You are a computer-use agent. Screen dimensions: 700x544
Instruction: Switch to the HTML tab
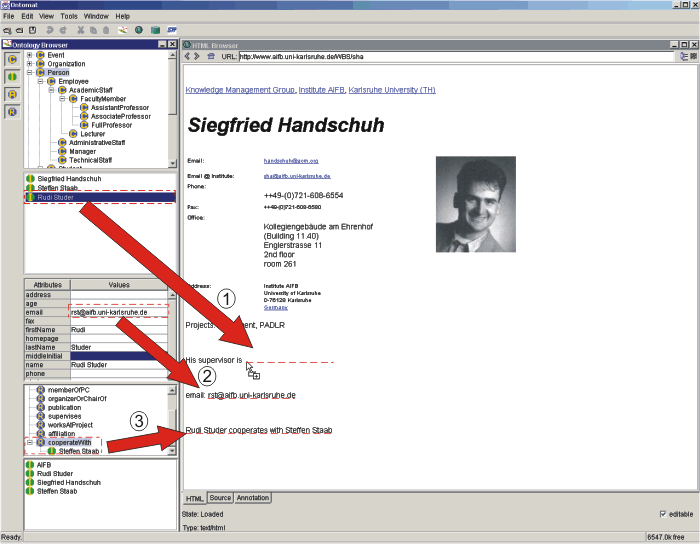click(x=195, y=498)
